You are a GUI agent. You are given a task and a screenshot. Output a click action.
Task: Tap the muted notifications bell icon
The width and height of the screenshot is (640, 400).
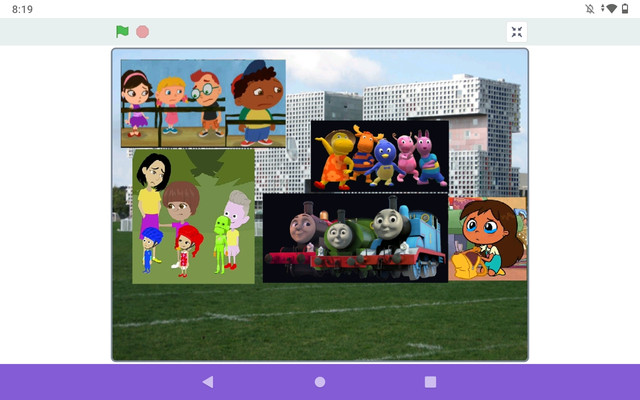click(x=590, y=9)
